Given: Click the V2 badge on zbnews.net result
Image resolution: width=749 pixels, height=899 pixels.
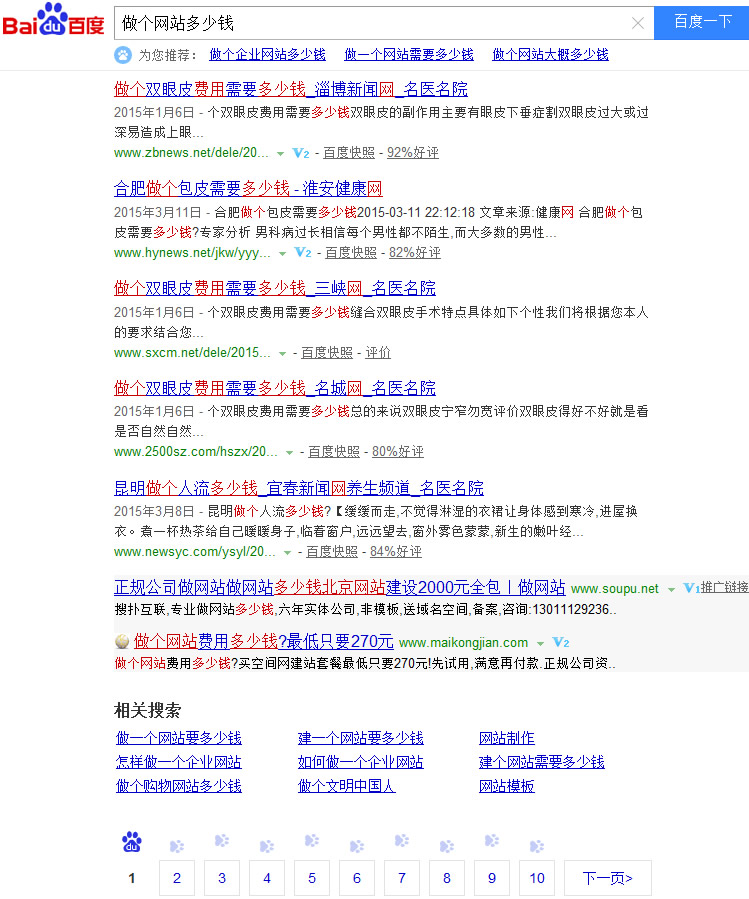Looking at the screenshot, I should (x=301, y=153).
